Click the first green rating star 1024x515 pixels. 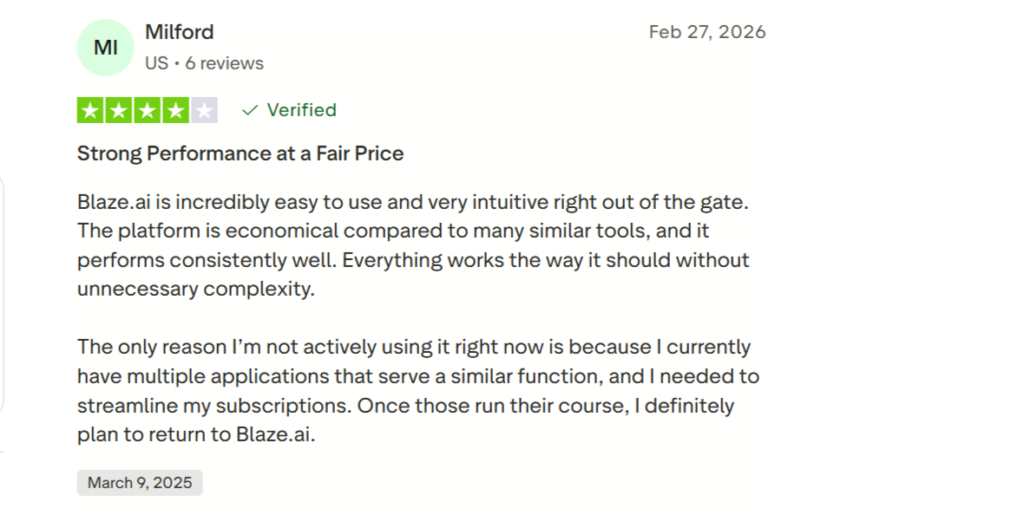[91, 110]
